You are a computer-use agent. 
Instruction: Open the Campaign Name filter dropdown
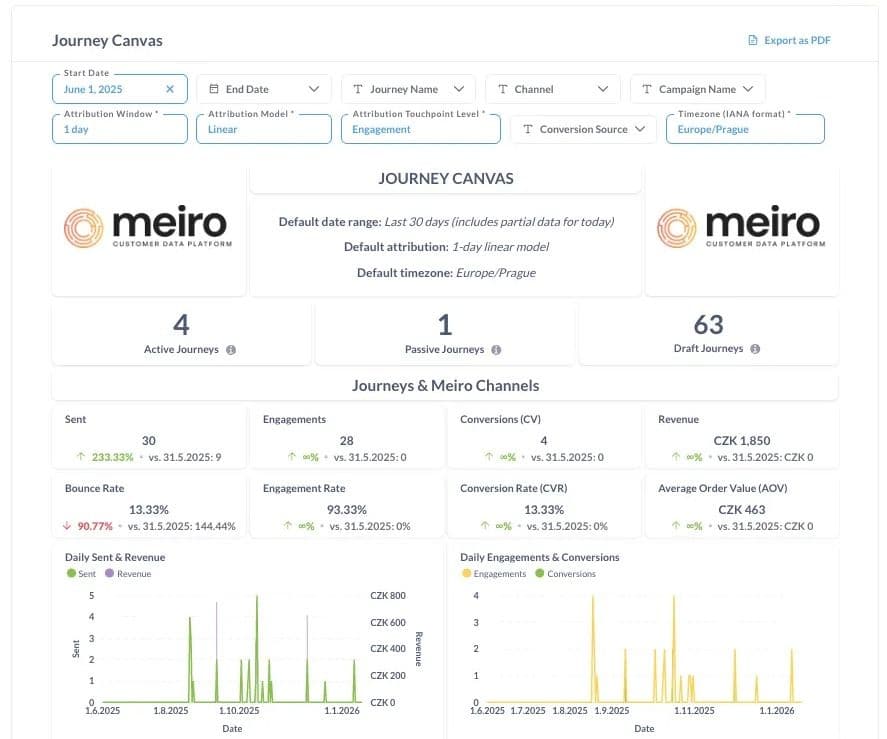coord(748,89)
